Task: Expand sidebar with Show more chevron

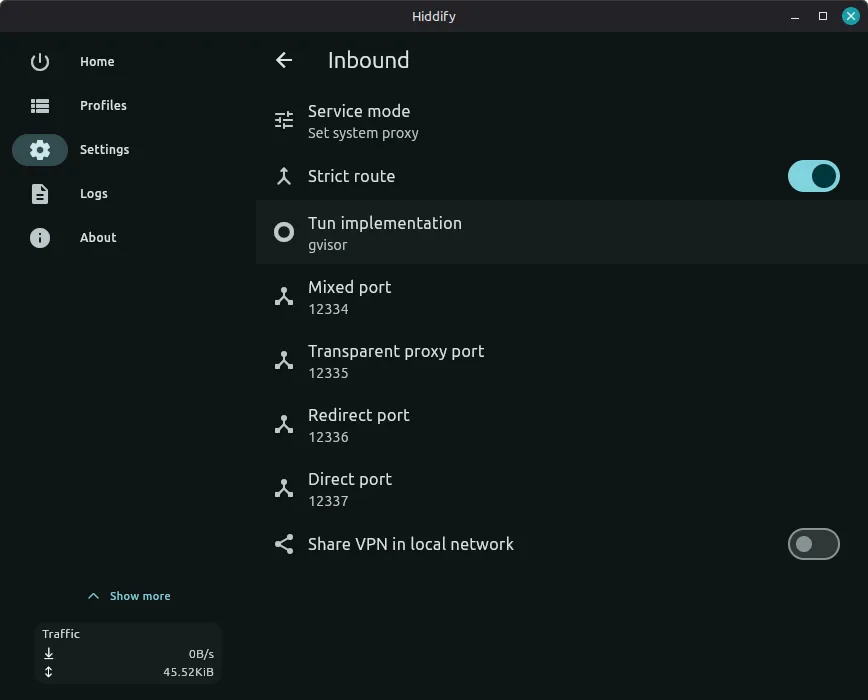Action: pos(94,596)
